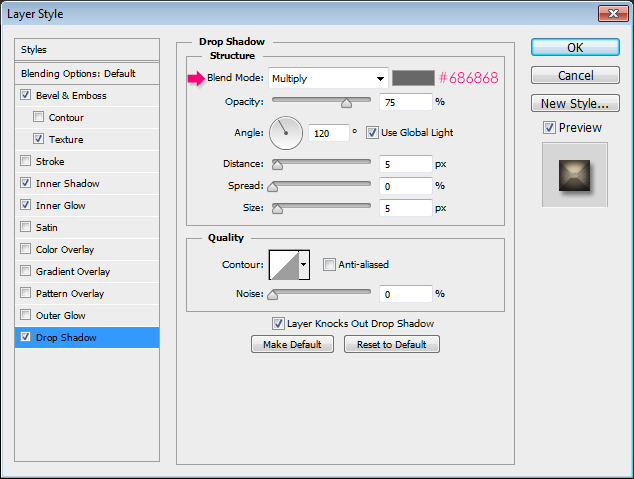Focus the Spread value field
Viewport: 634px width, 479px height.
tap(406, 186)
